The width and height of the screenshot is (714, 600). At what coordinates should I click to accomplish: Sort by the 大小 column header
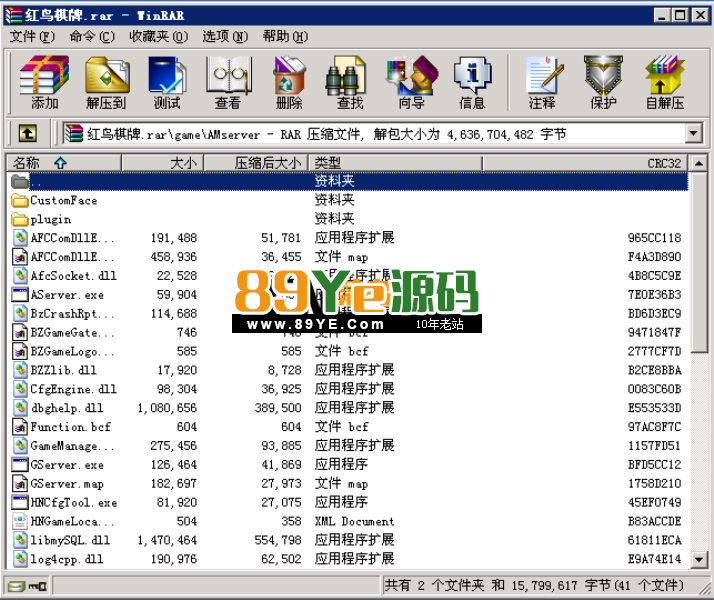click(163, 163)
